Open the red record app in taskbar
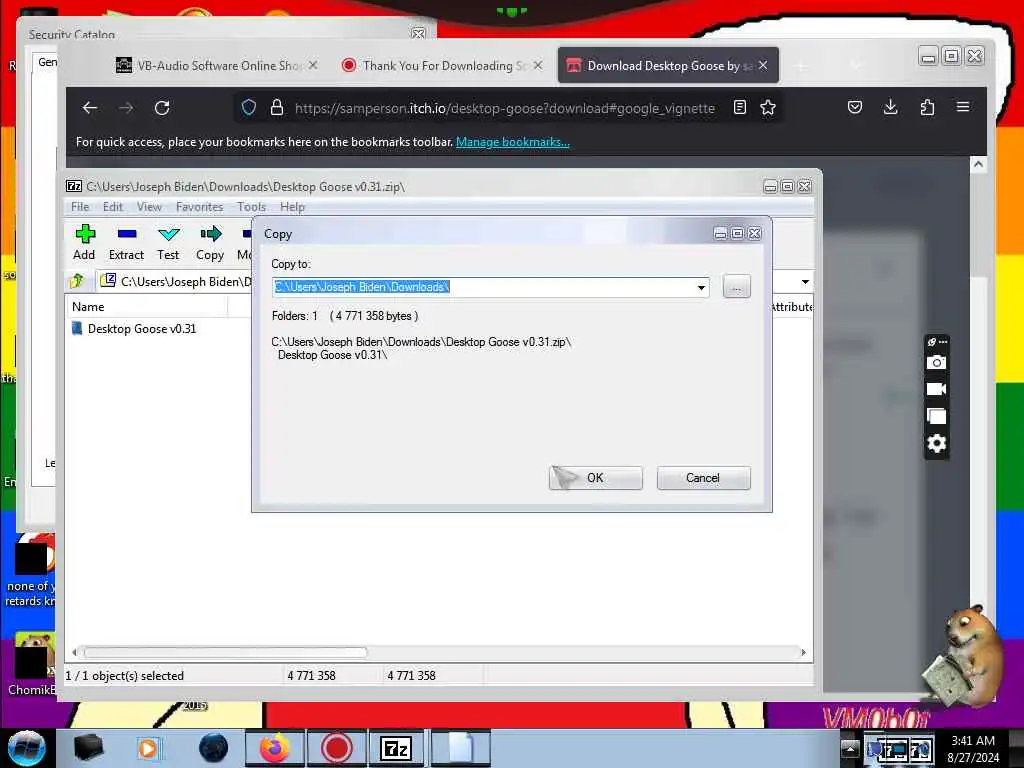 (336, 748)
